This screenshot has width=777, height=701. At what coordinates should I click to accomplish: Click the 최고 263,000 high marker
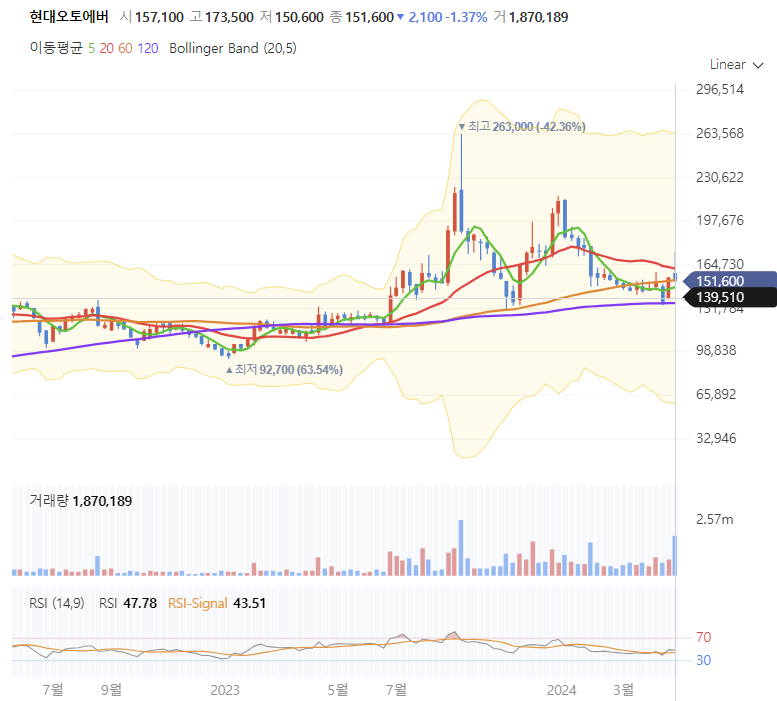coord(522,127)
